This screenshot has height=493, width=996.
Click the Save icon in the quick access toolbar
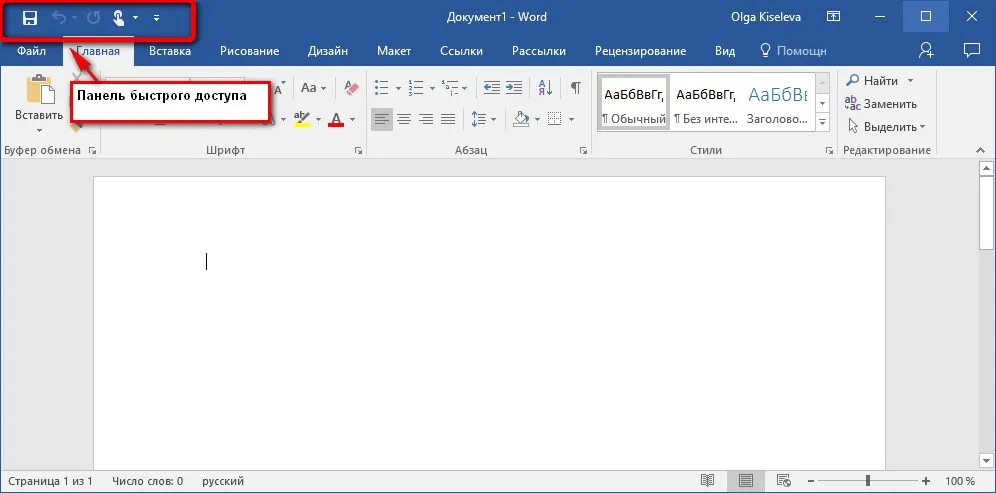tap(29, 18)
